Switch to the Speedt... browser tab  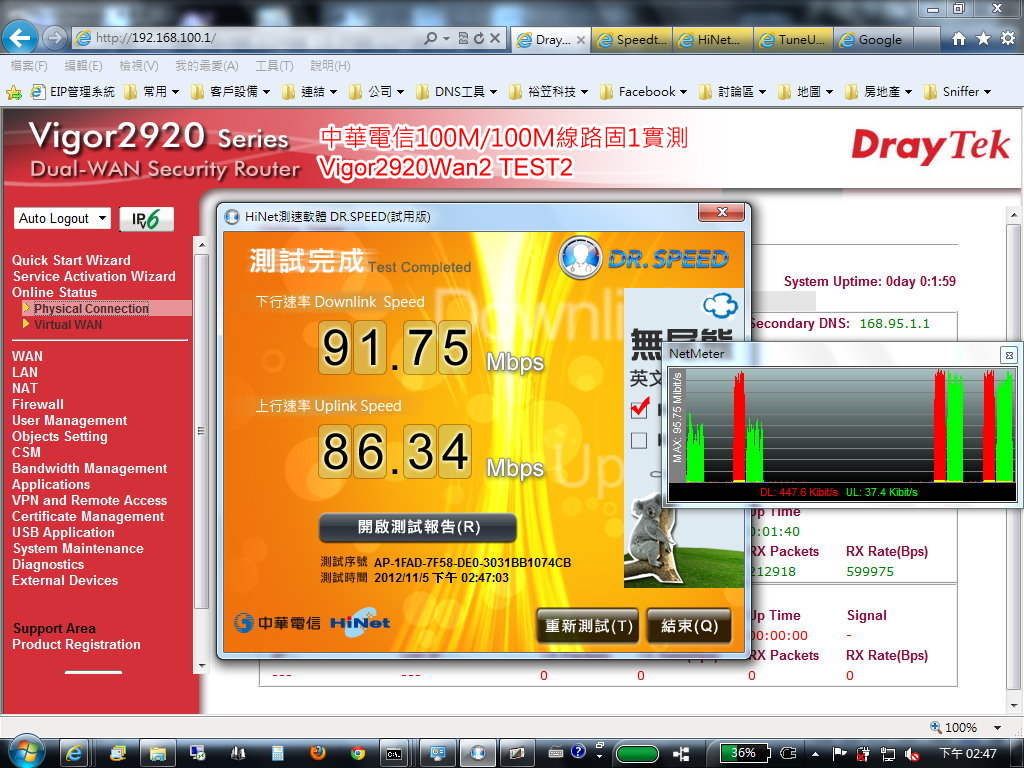(x=632, y=40)
